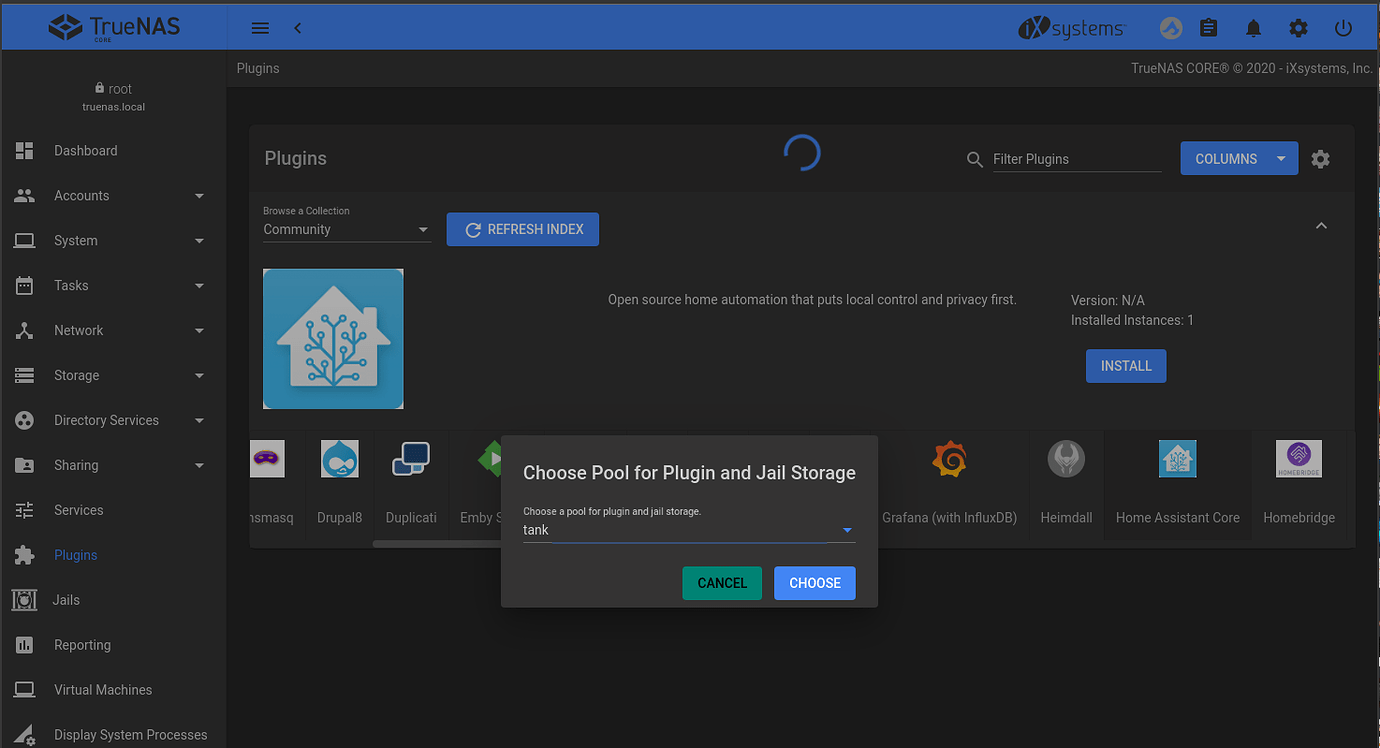Click the power icon to open shutdown options
Screen dimensions: 1380x748
1343,27
